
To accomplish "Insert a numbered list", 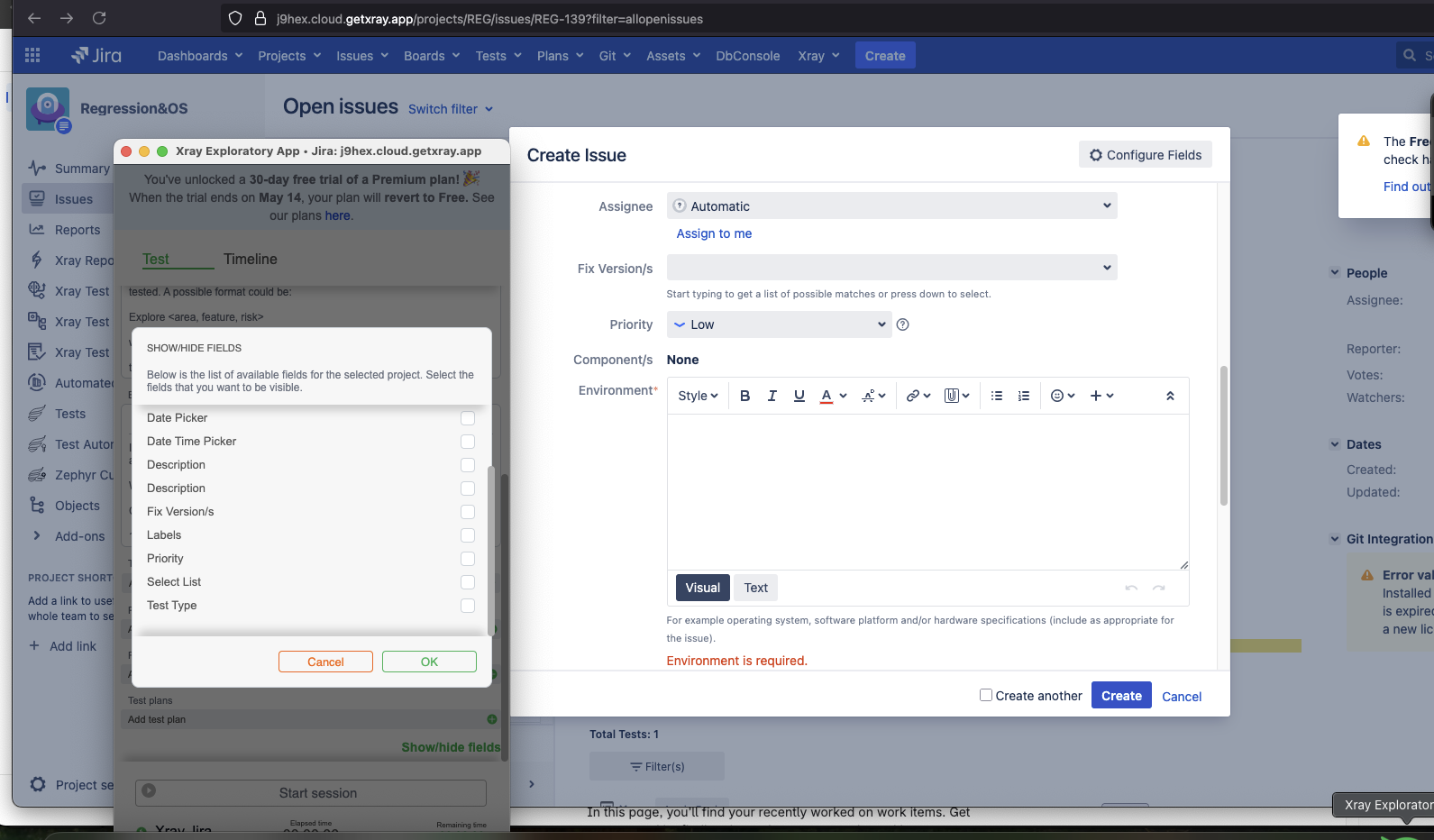I will point(1024,396).
